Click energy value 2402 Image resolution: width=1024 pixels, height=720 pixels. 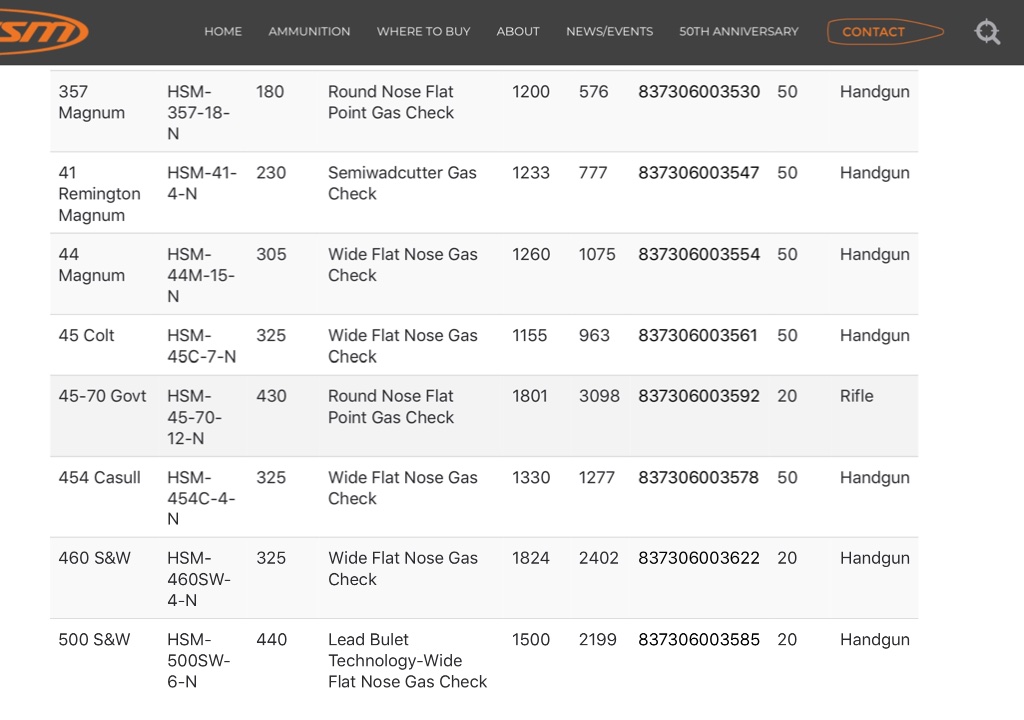[x=598, y=558]
